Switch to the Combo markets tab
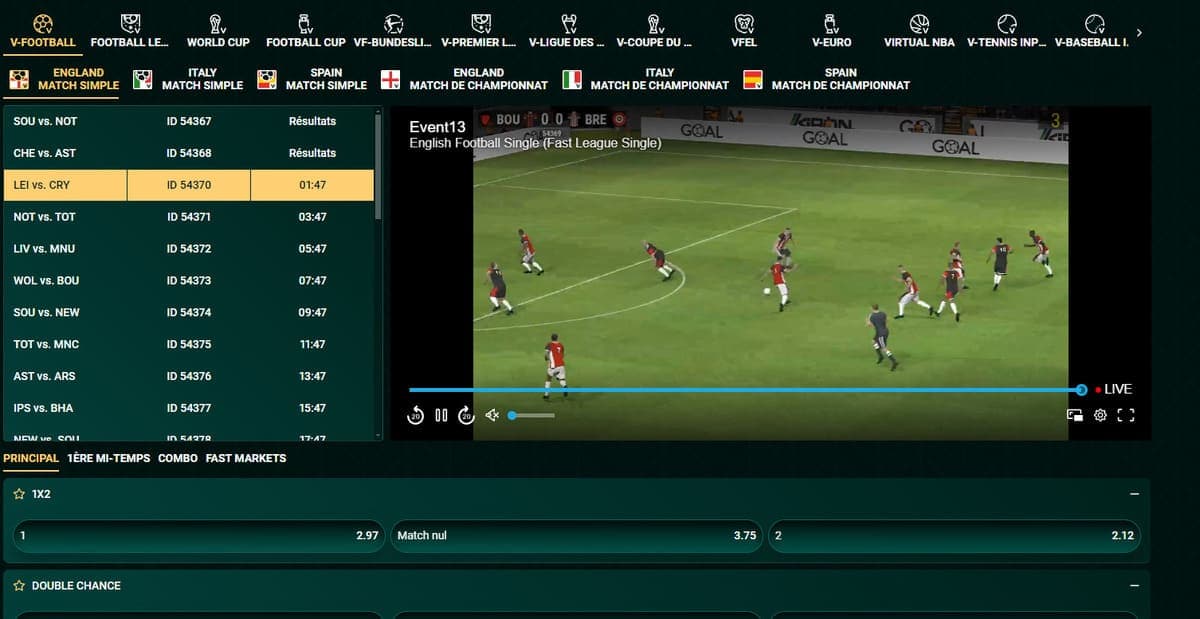Screen dimensions: 1200x619 click(x=178, y=458)
